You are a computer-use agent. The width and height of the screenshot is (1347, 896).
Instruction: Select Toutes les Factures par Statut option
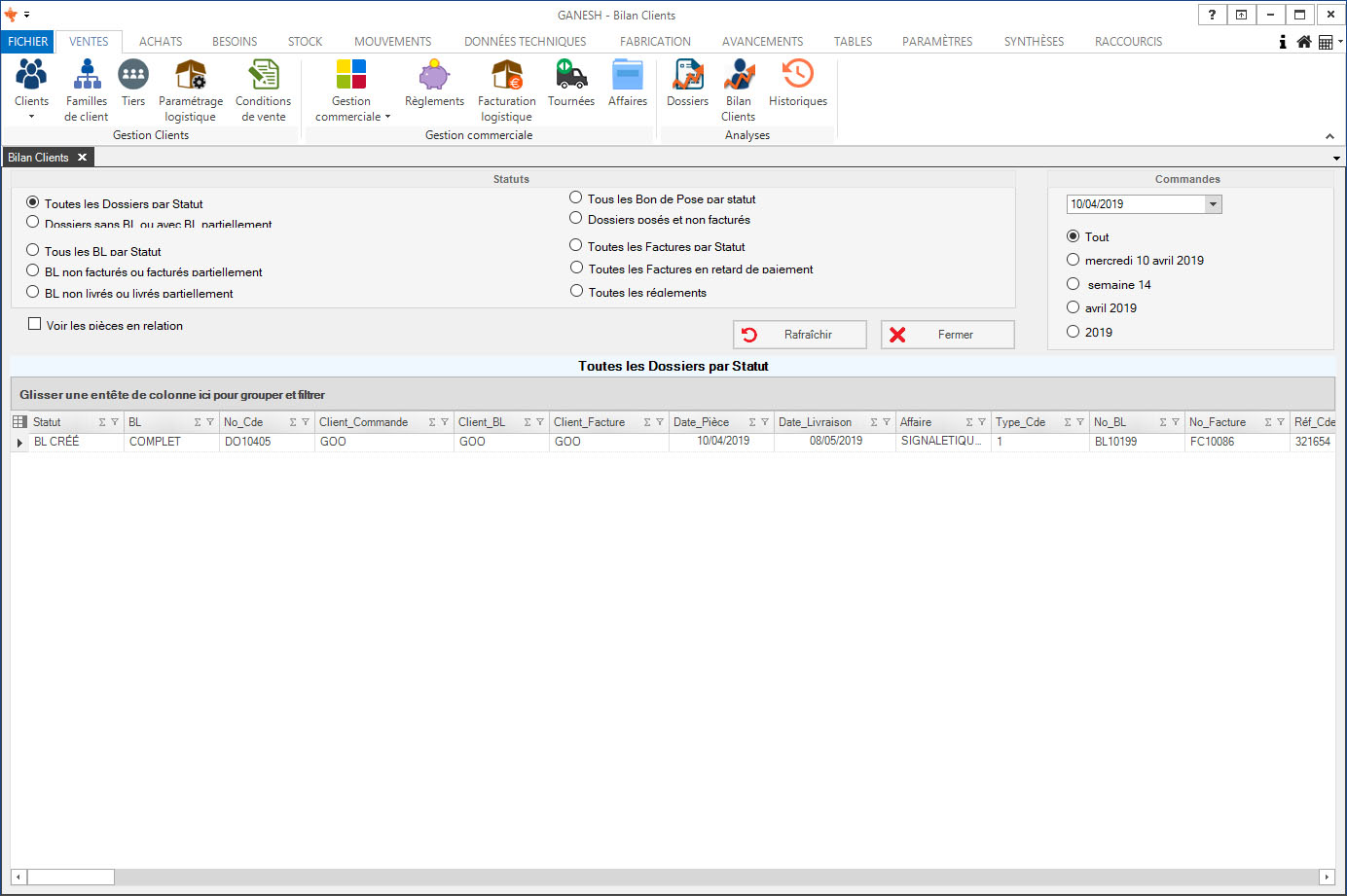click(x=576, y=245)
